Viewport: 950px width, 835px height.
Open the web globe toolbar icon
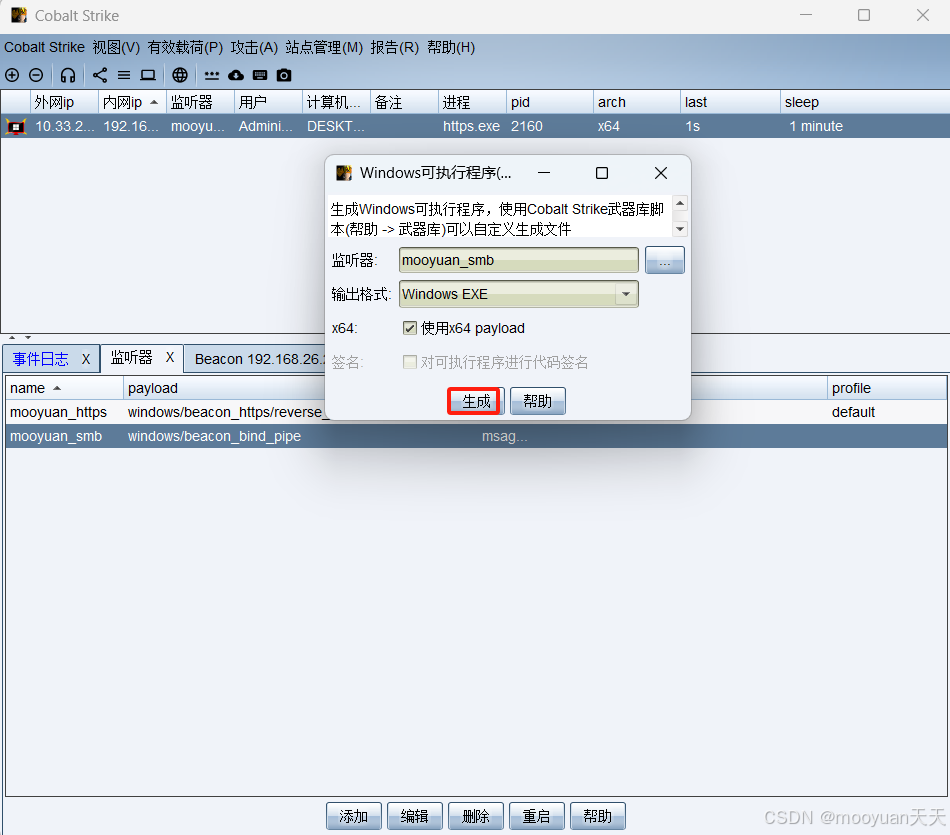(180, 75)
